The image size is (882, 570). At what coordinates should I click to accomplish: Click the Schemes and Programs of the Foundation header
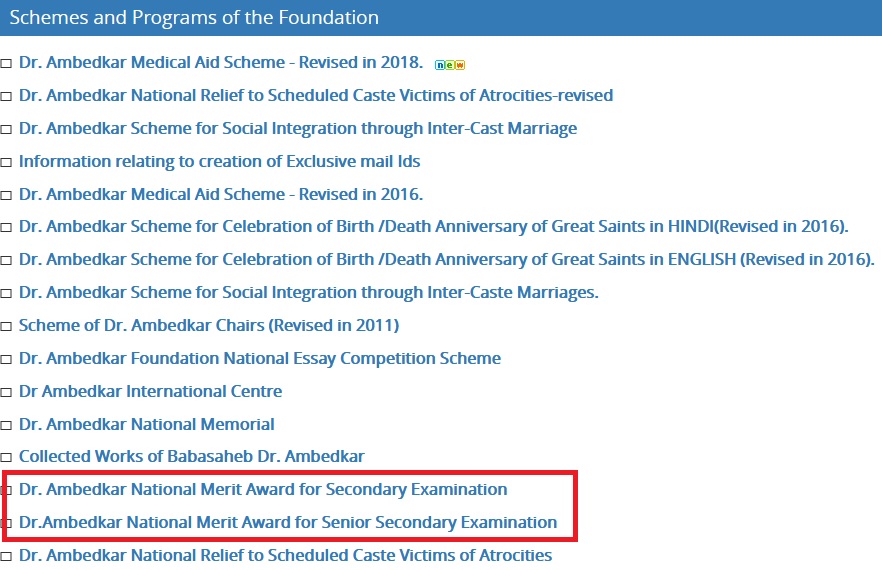[194, 18]
